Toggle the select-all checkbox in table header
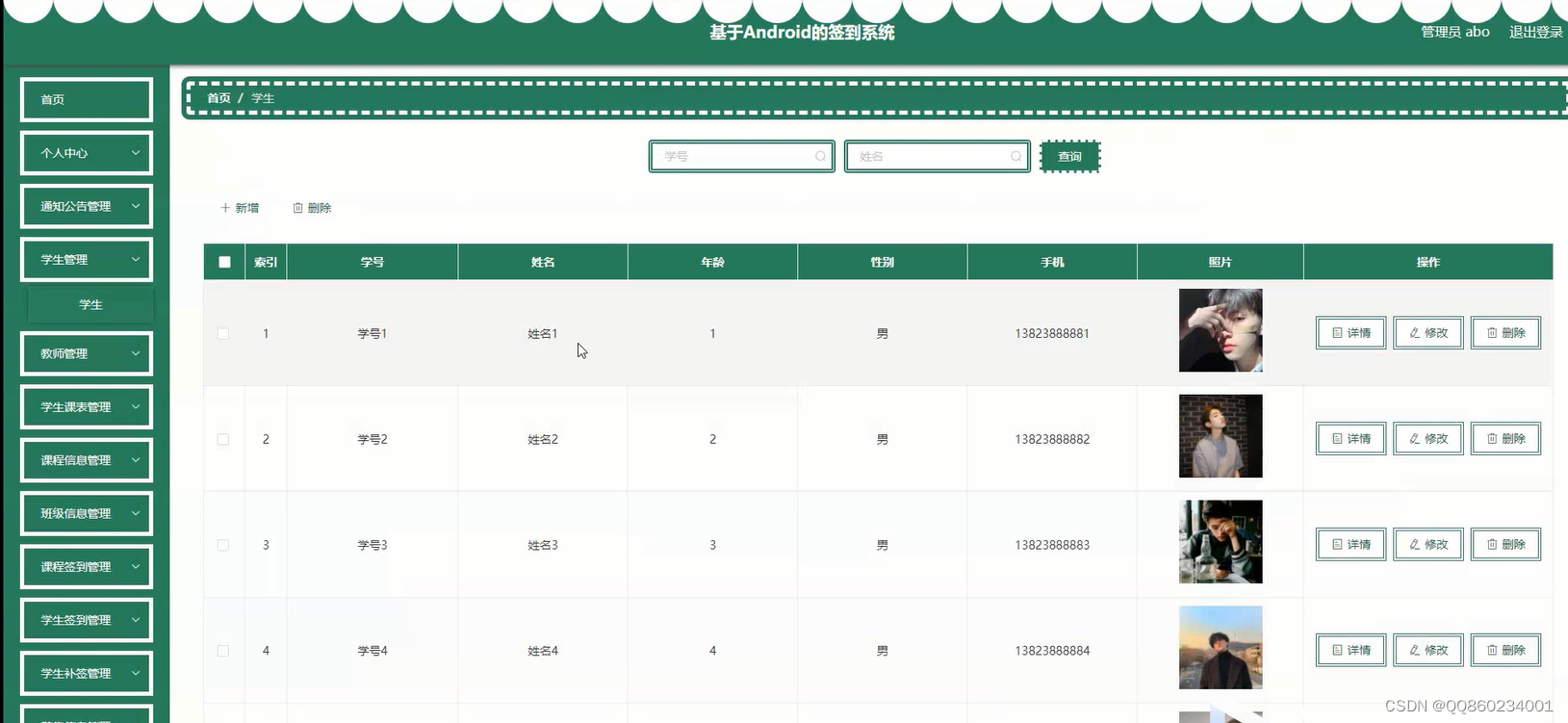This screenshot has width=1568, height=723. [x=224, y=262]
